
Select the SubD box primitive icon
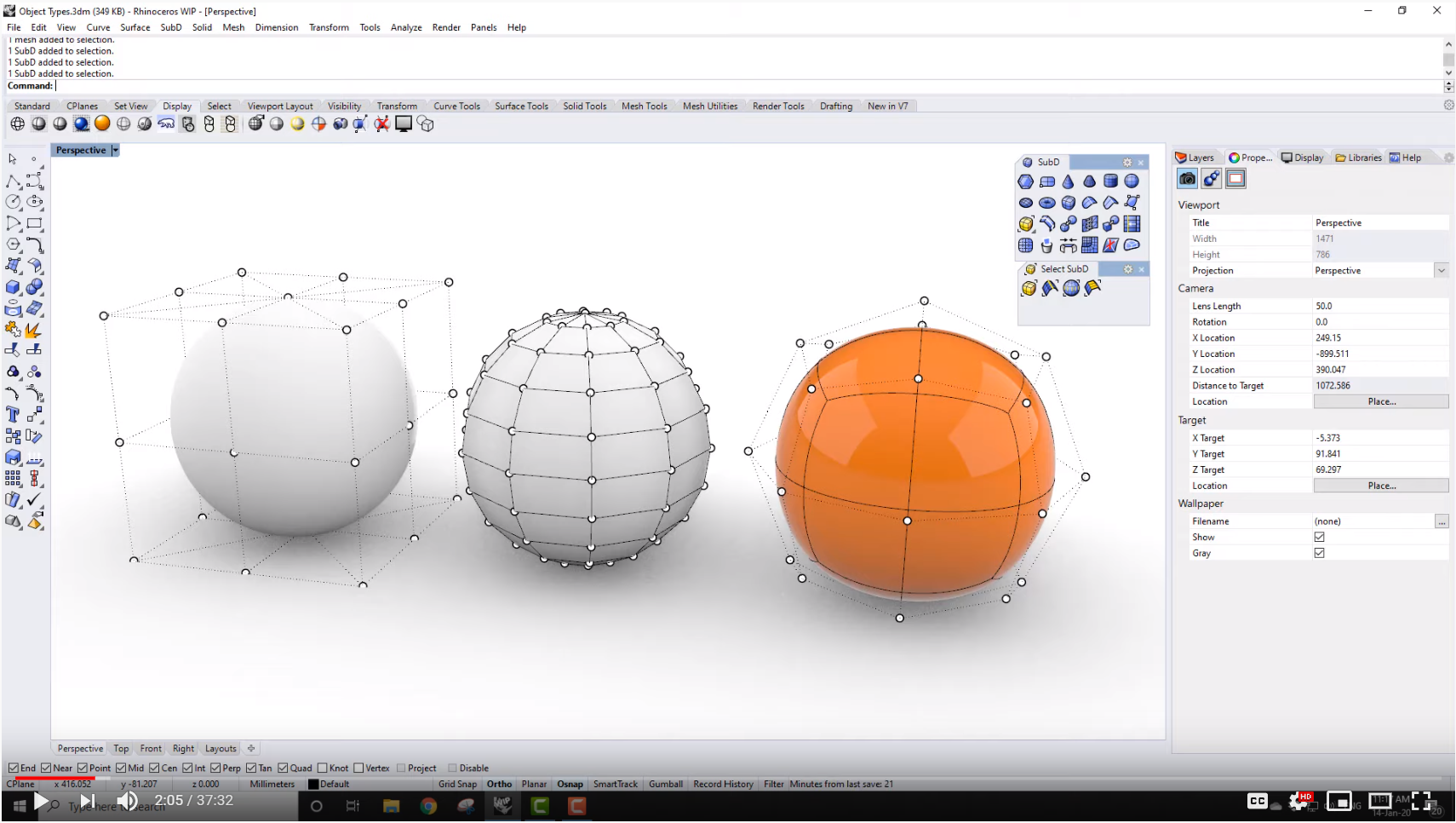tap(1068, 203)
